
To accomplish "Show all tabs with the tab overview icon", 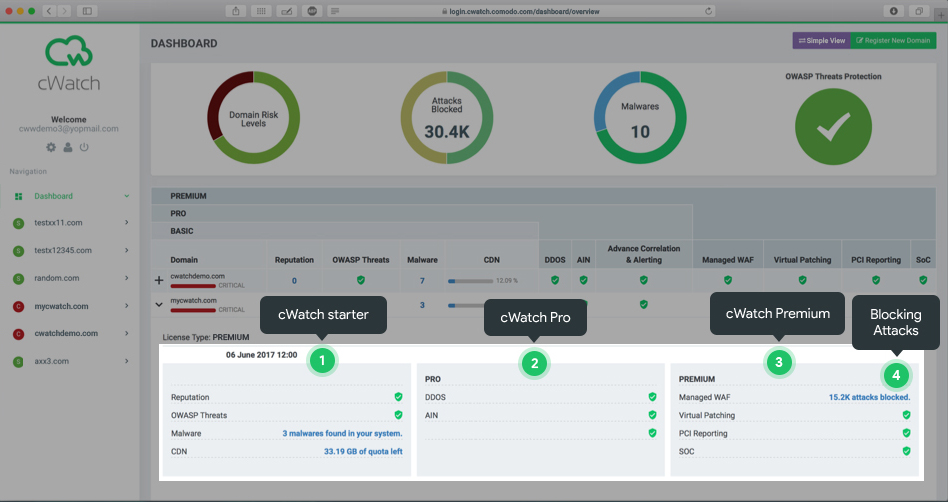I will tap(918, 11).
